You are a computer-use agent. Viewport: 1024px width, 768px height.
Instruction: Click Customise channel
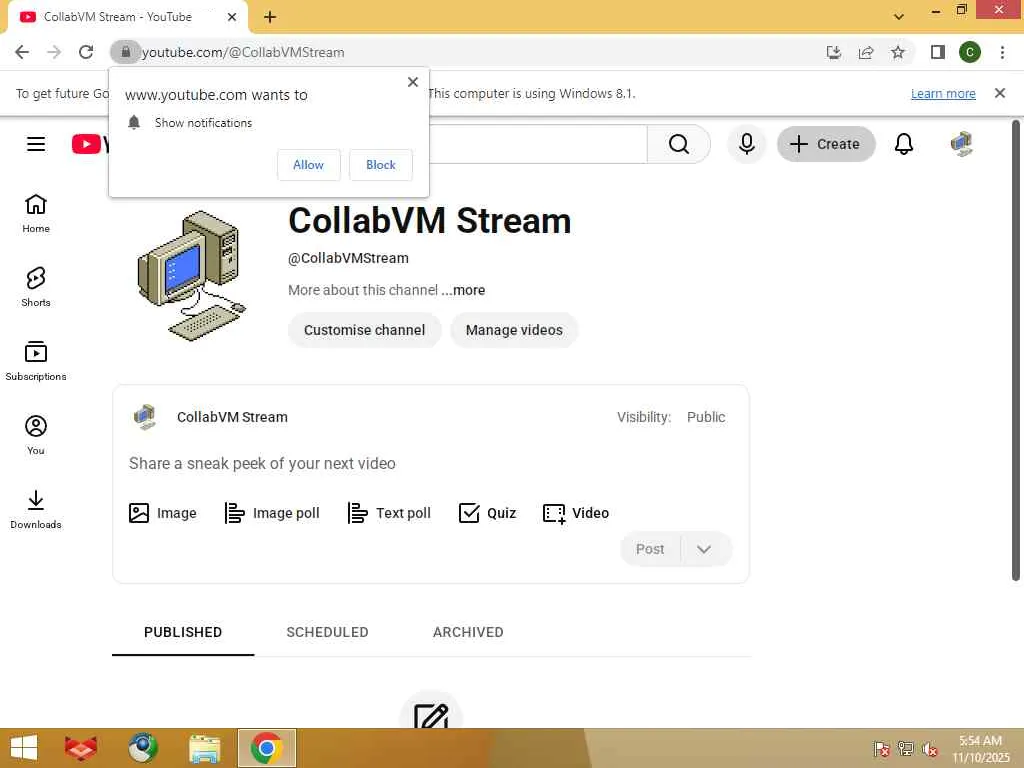point(364,330)
